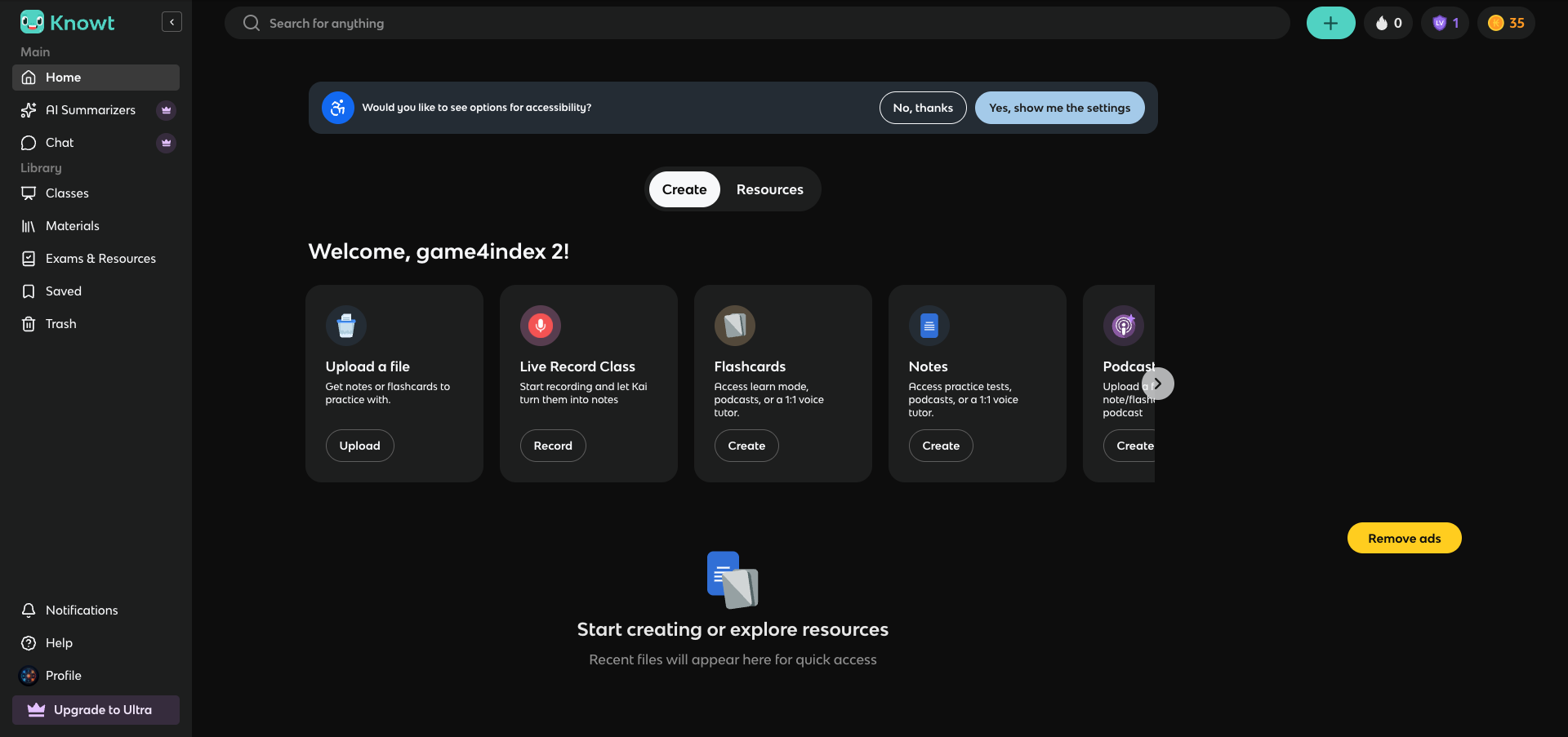
Task: Open Exams & Resources
Action: pos(100,258)
